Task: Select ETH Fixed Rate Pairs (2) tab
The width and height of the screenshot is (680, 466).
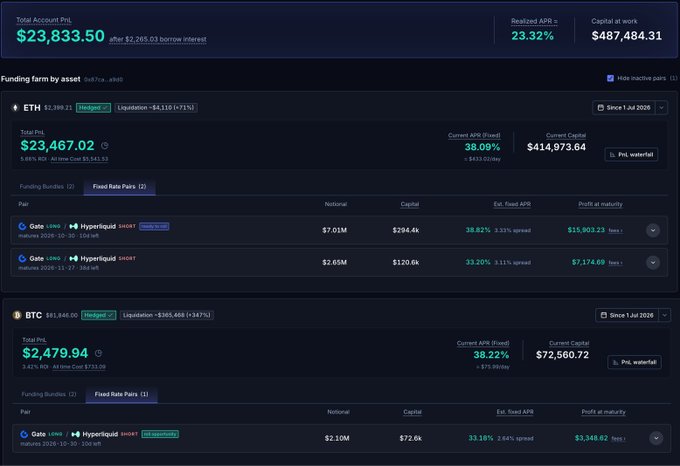Action: click(119, 186)
